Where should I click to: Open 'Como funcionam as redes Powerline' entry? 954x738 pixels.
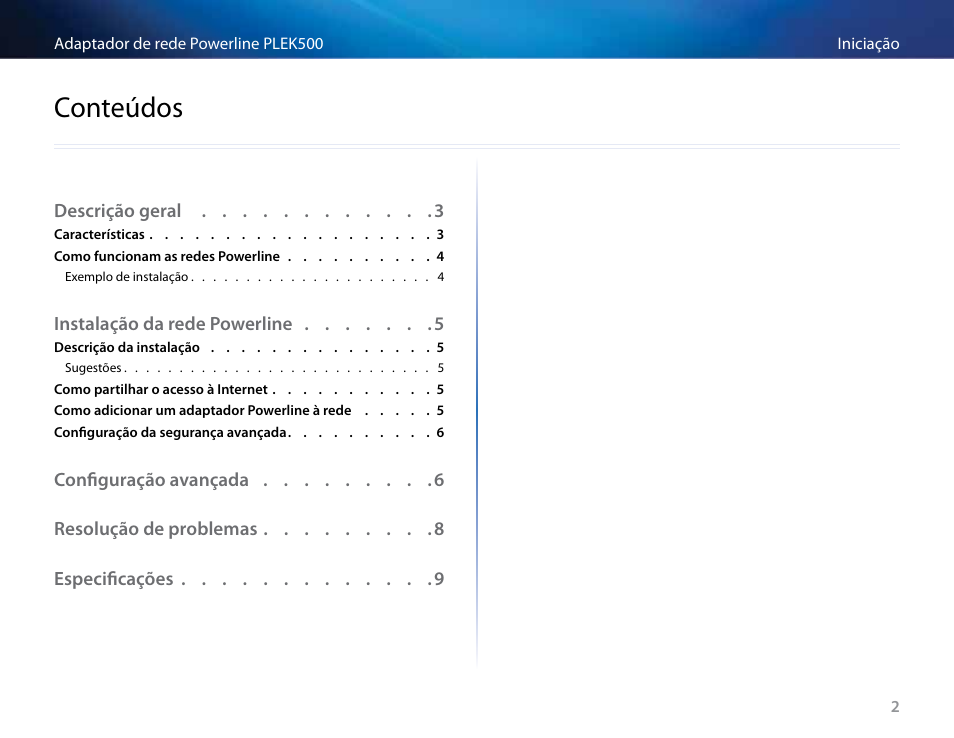(x=249, y=256)
